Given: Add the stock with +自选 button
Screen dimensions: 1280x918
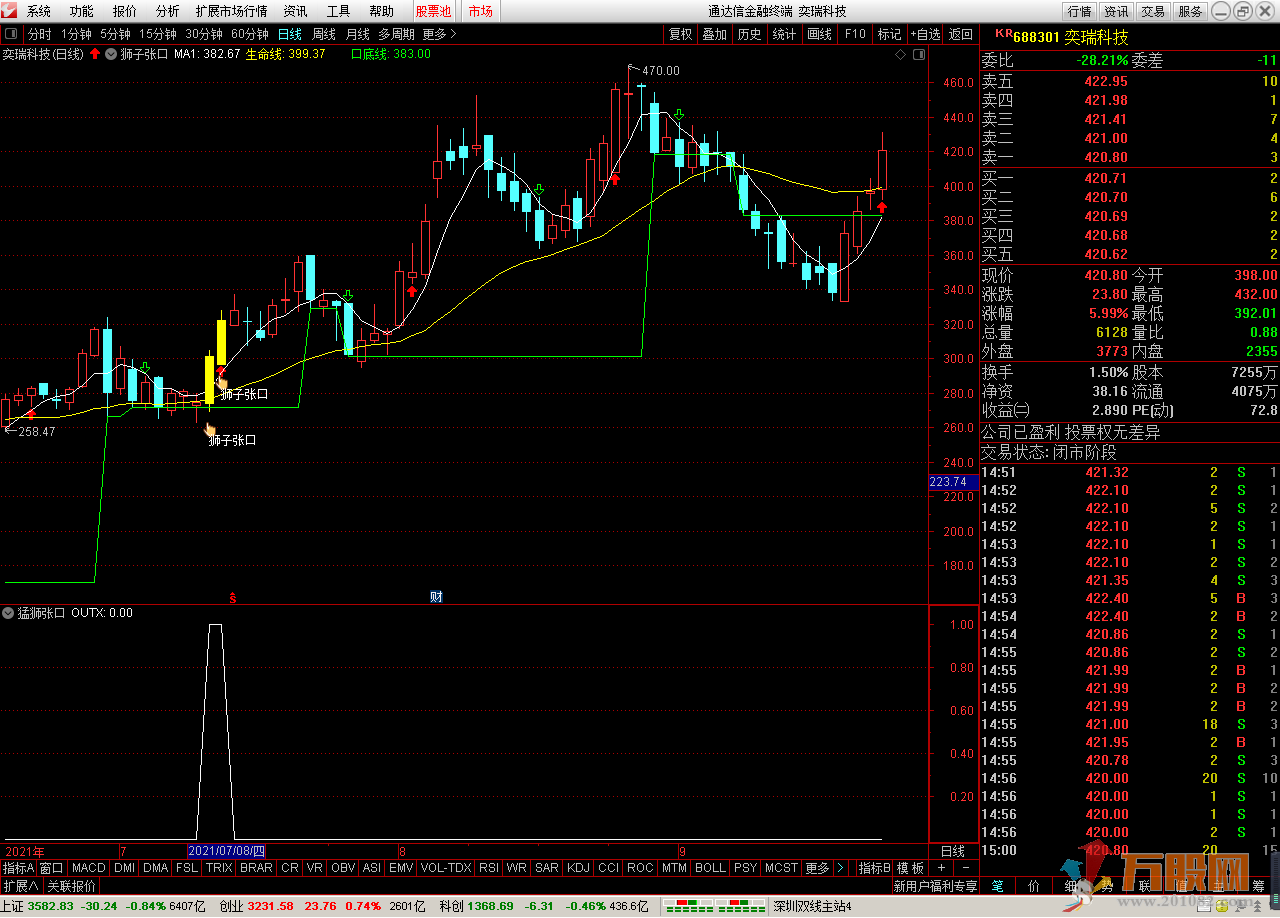Looking at the screenshot, I should (x=925, y=34).
